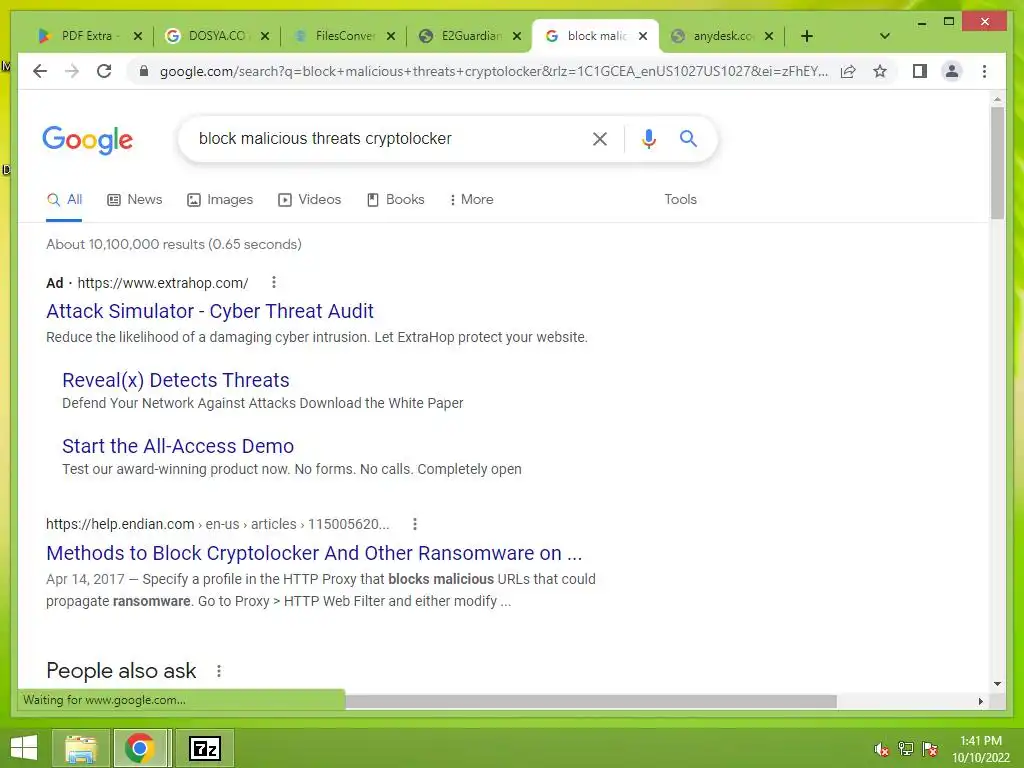Show News results

point(135,200)
